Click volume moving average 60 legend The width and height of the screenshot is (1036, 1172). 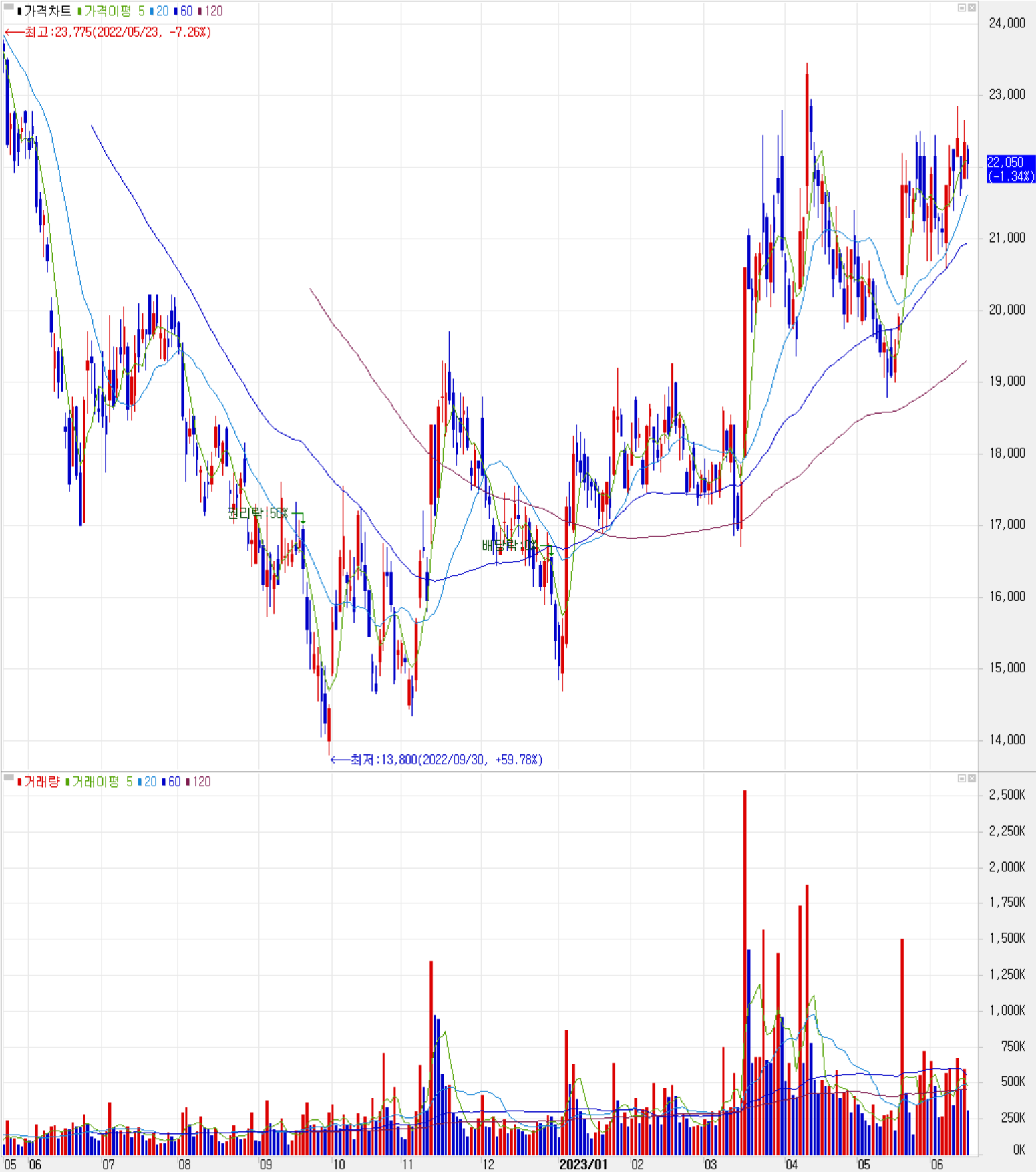tap(171, 782)
